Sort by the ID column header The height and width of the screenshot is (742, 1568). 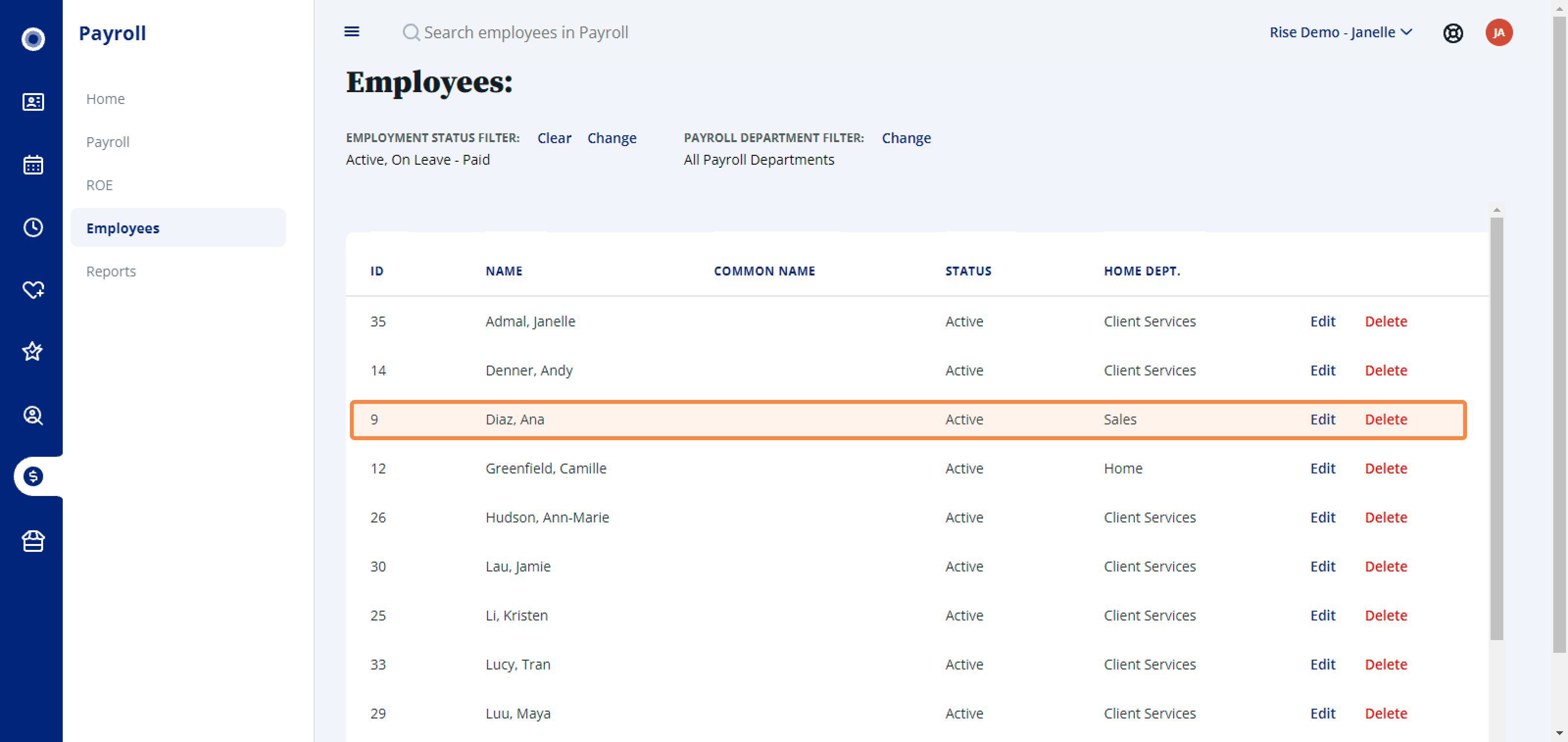(377, 271)
